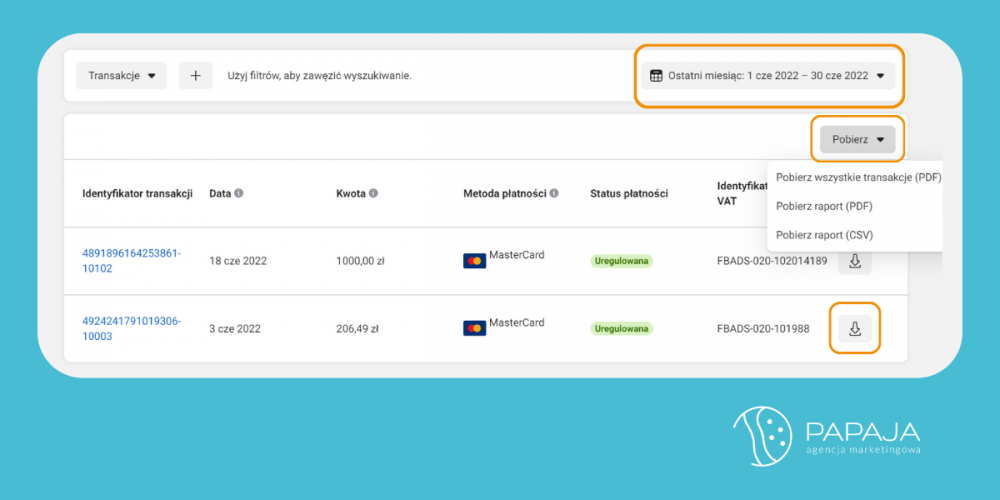1000x500 pixels.
Task: Add a filter with the plus button
Action: pos(195,75)
